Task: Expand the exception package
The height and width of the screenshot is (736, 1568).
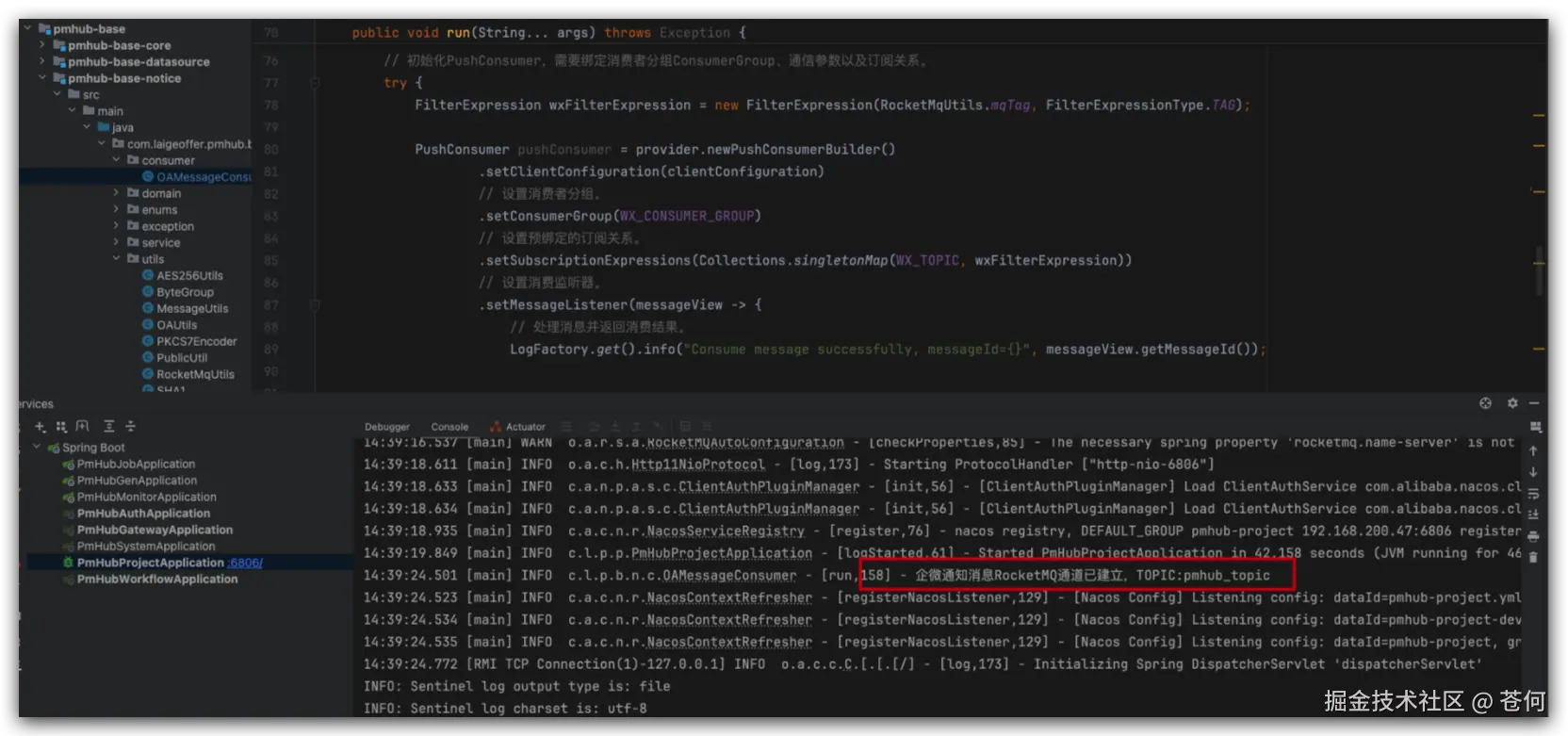Action: tap(116, 226)
